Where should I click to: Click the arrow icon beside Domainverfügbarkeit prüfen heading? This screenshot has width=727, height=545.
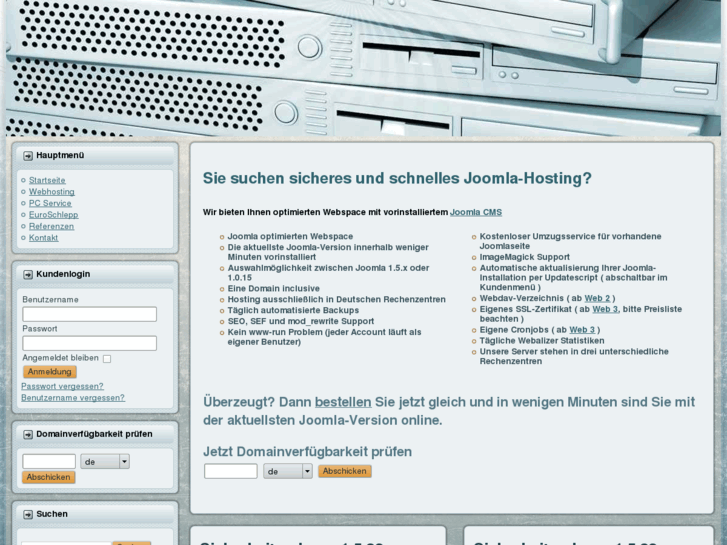(x=28, y=435)
